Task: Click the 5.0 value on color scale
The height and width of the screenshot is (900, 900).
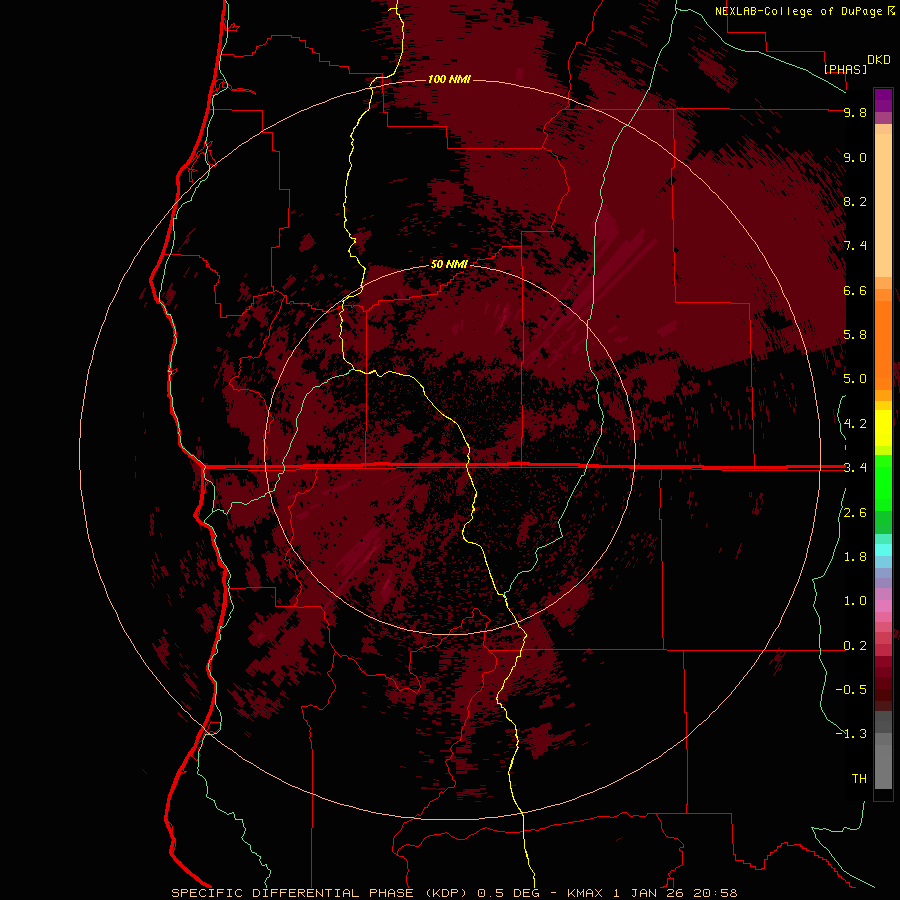Action: point(855,379)
